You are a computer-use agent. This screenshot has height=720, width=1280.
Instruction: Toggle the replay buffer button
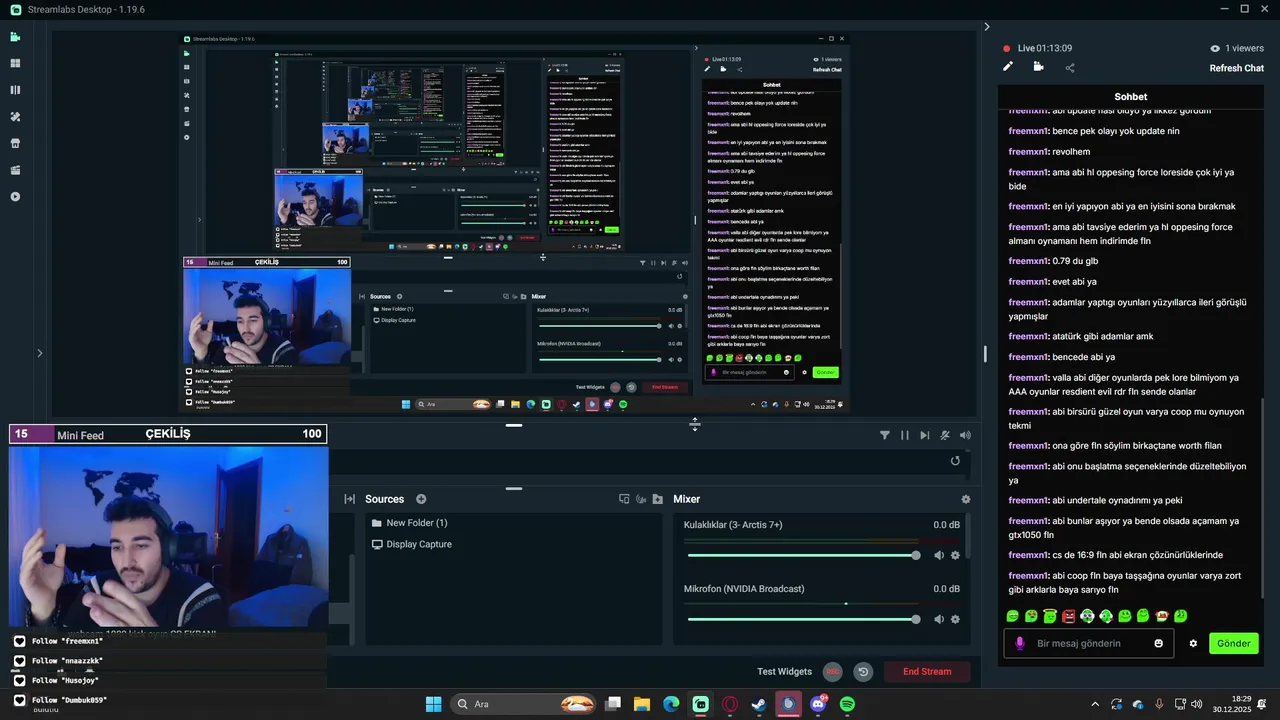pyautogui.click(x=863, y=672)
